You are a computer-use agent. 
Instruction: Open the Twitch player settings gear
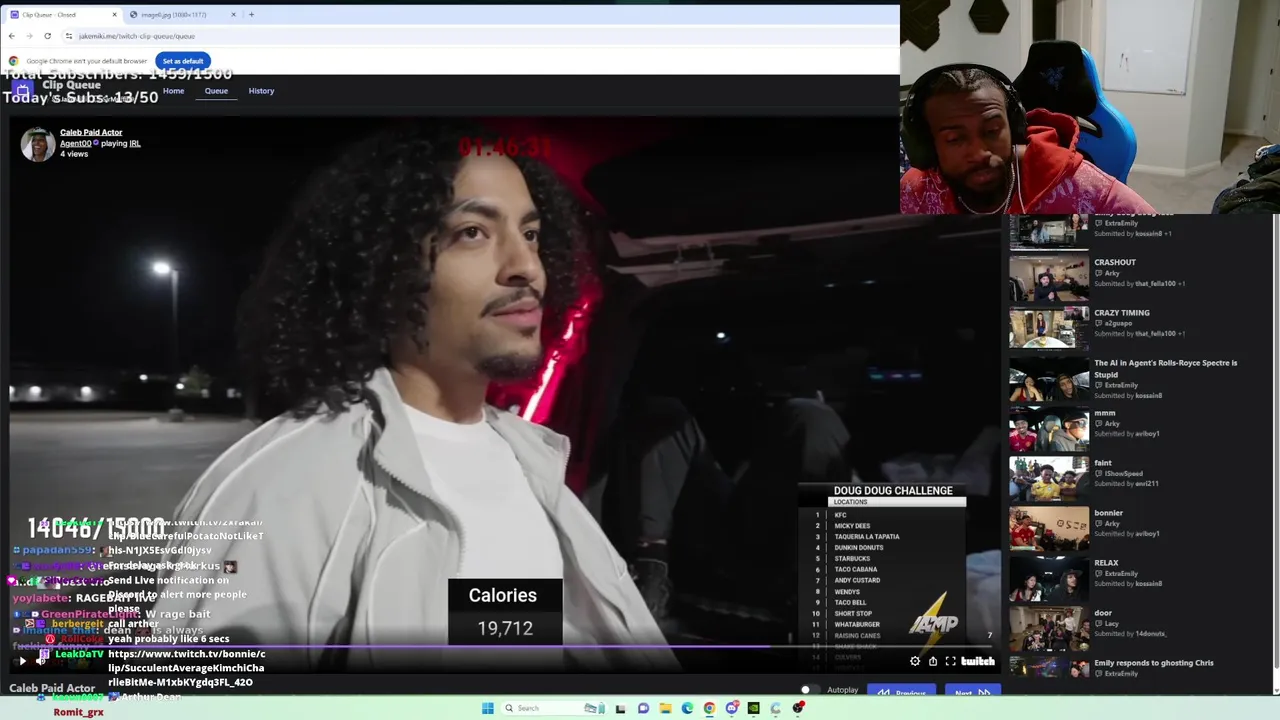click(914, 661)
